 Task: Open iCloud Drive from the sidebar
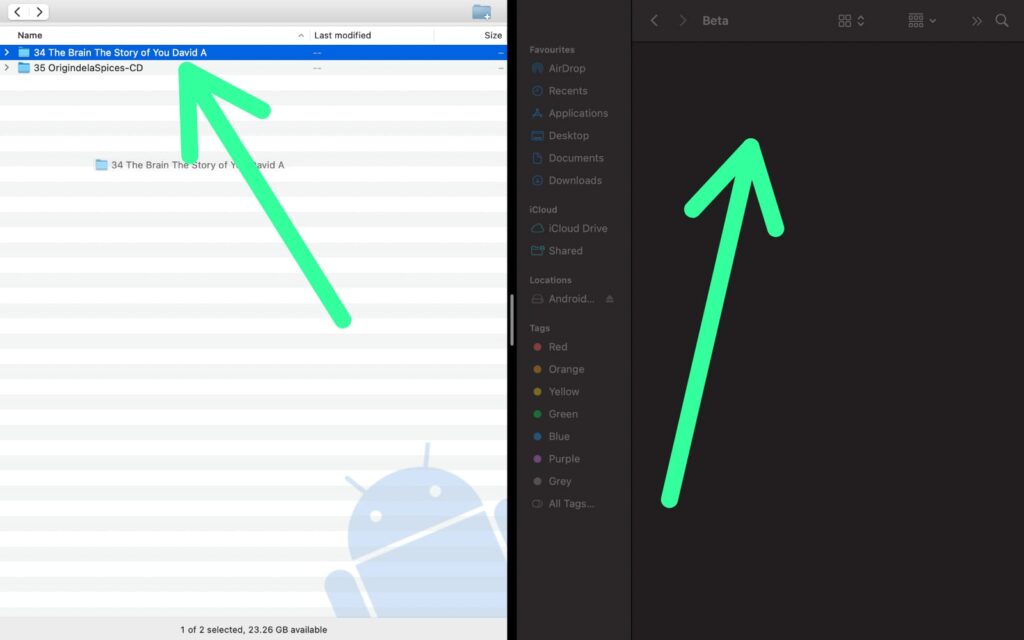click(575, 228)
